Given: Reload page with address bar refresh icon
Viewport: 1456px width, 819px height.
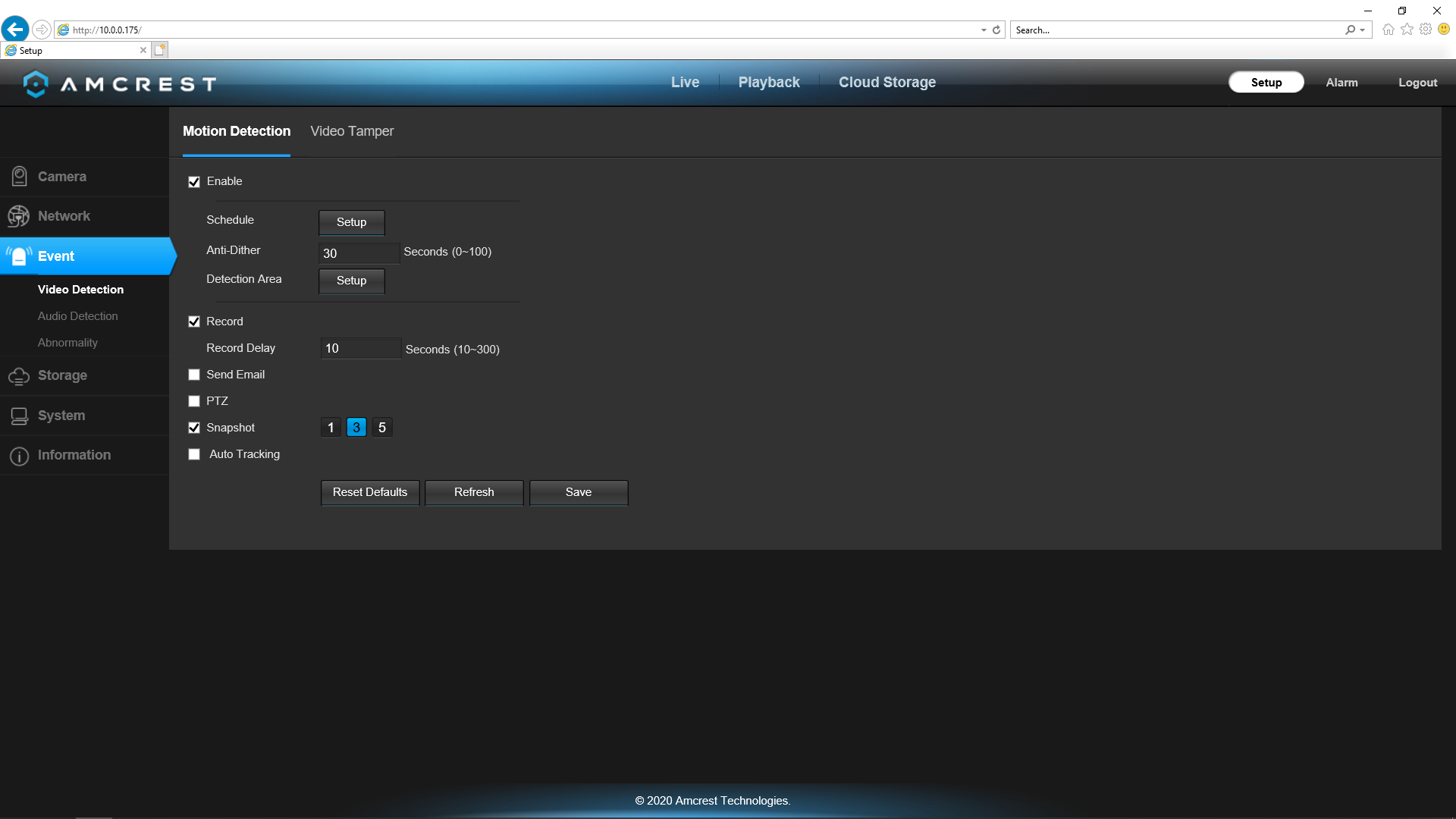Looking at the screenshot, I should pos(996,30).
